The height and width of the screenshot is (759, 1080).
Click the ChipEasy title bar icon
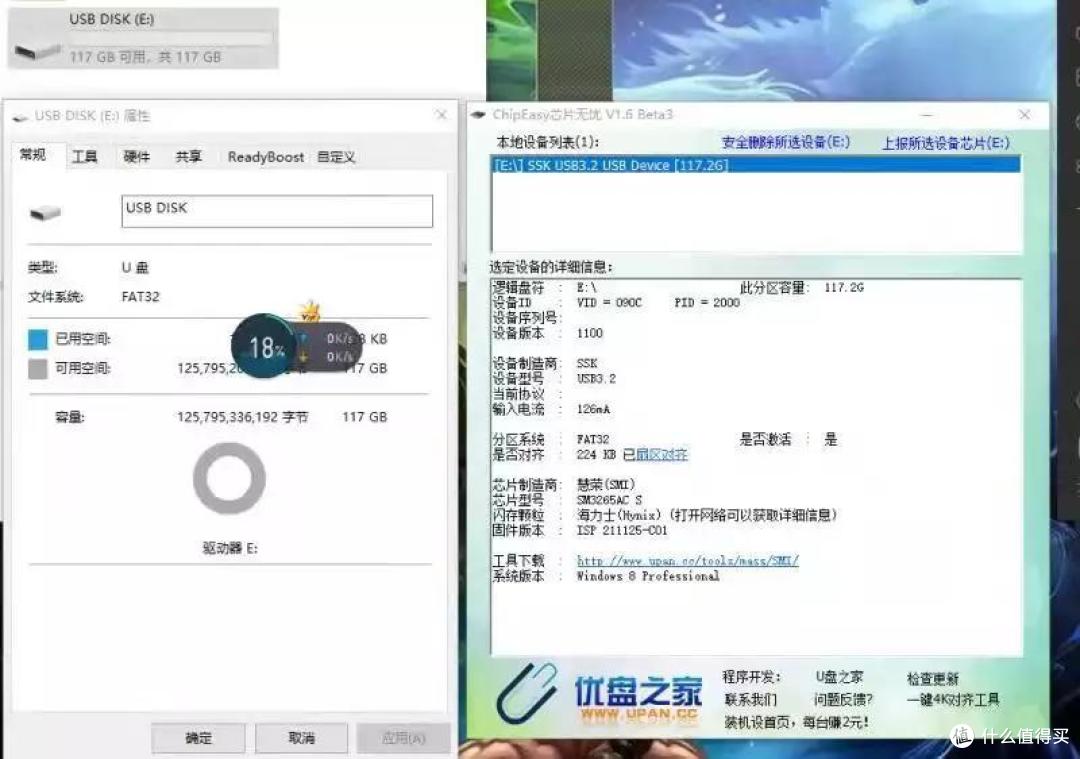[x=479, y=115]
